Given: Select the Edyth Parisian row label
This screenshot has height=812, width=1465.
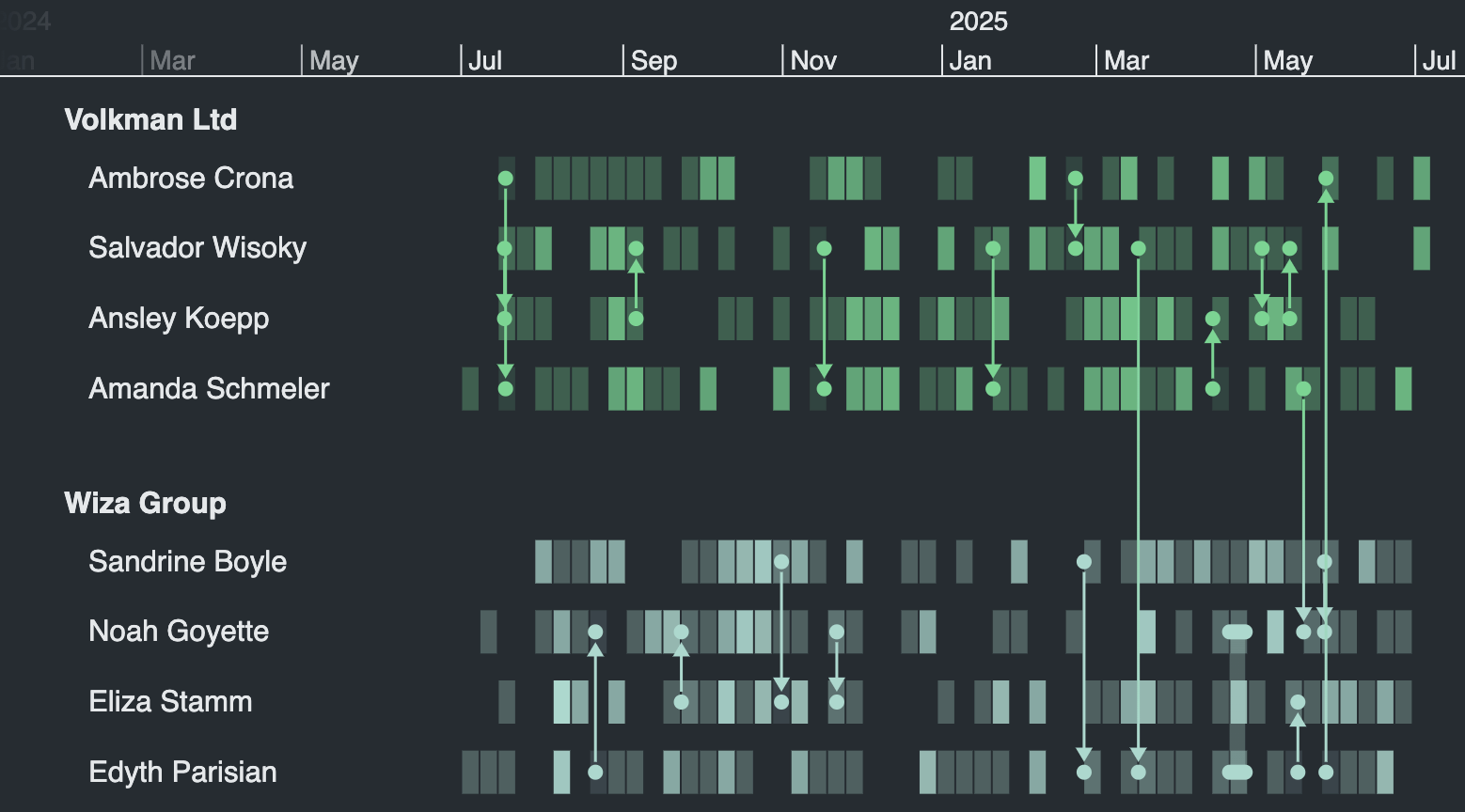Looking at the screenshot, I should [x=182, y=772].
